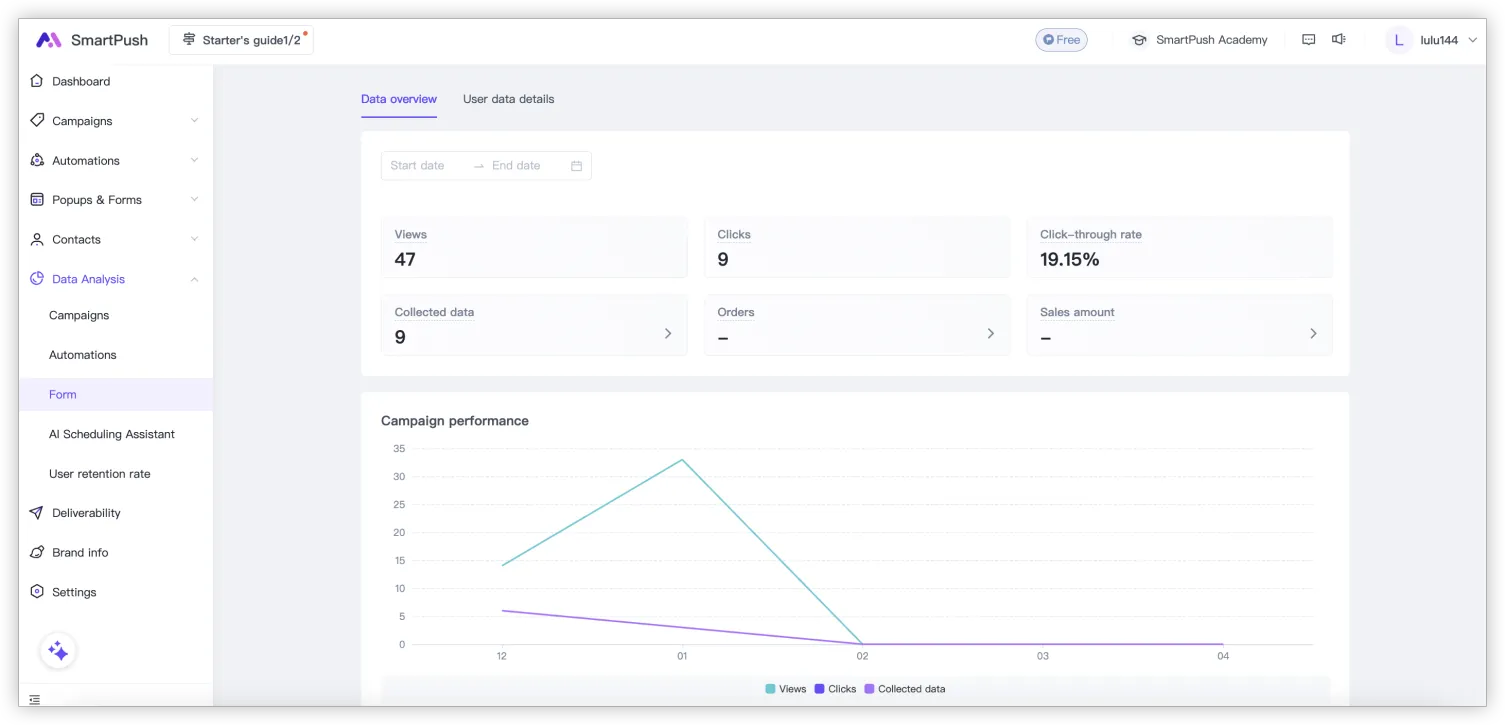Expand the Campaigns sidebar menu chevron
The height and width of the screenshot is (725, 1505).
click(x=194, y=121)
